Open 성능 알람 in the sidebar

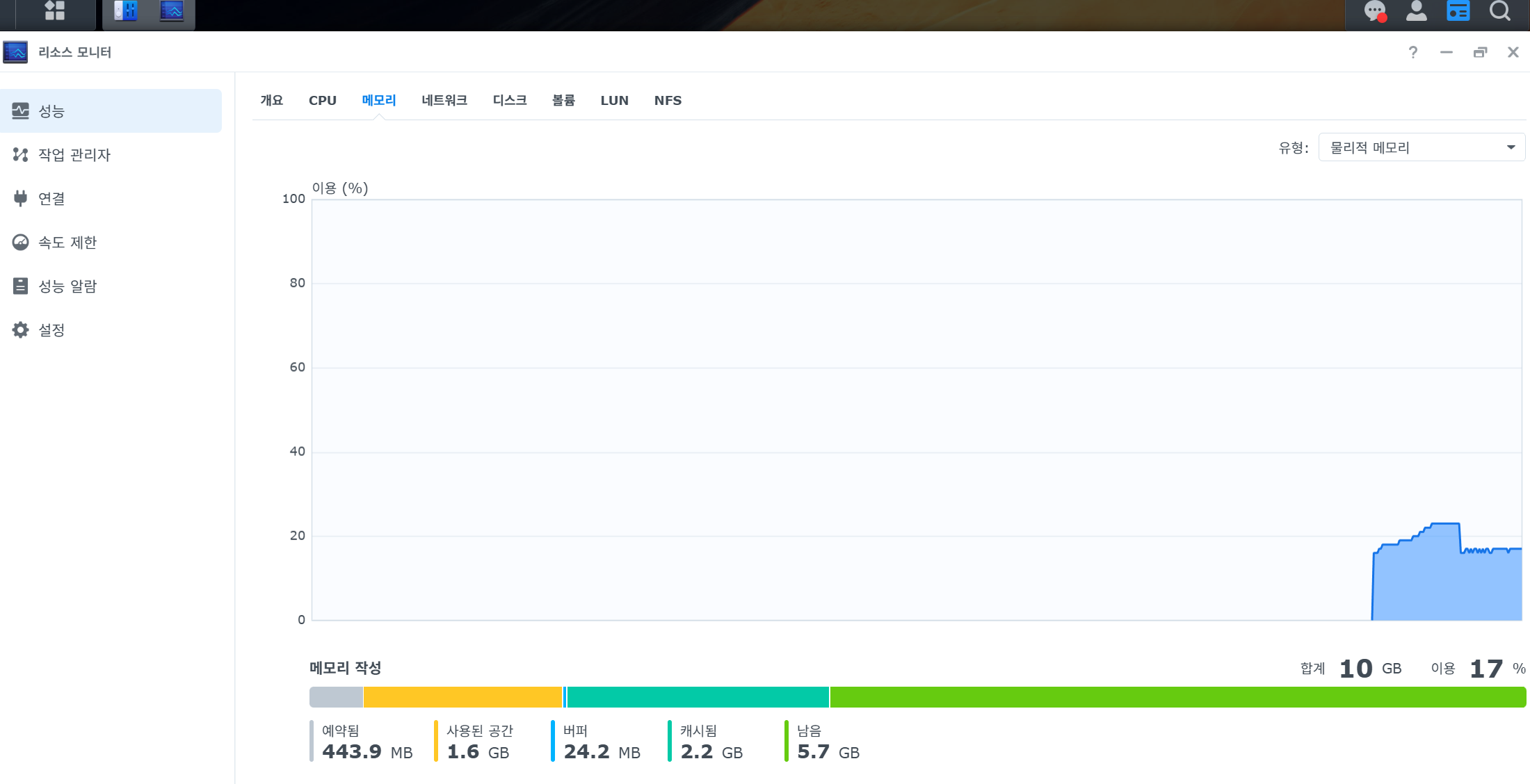(x=111, y=286)
